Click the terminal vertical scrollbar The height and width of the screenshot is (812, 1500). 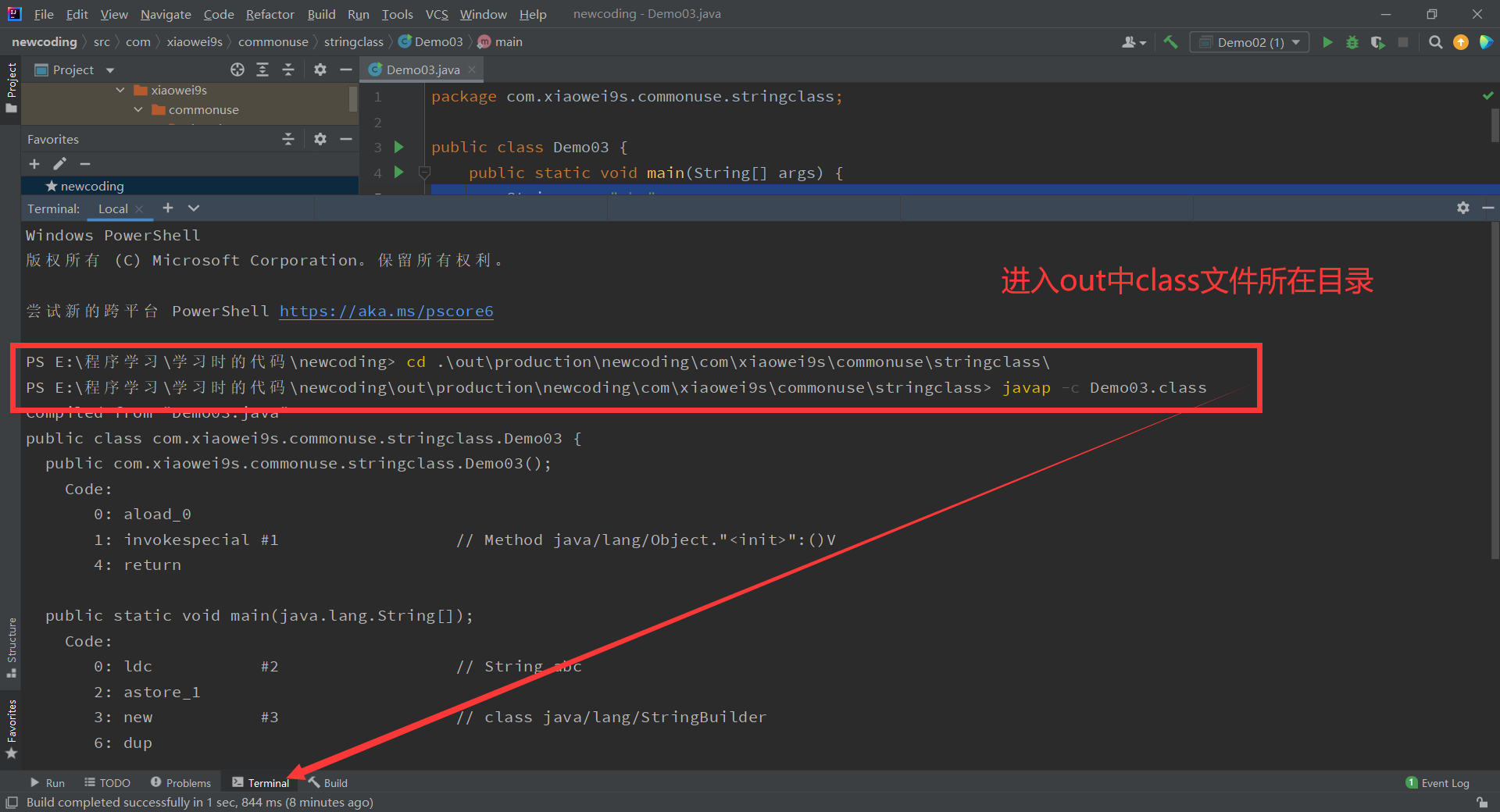(1495, 390)
